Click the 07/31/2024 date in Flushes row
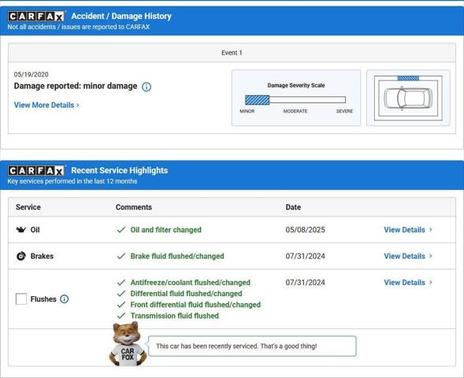The image size is (464, 378). 305,282
